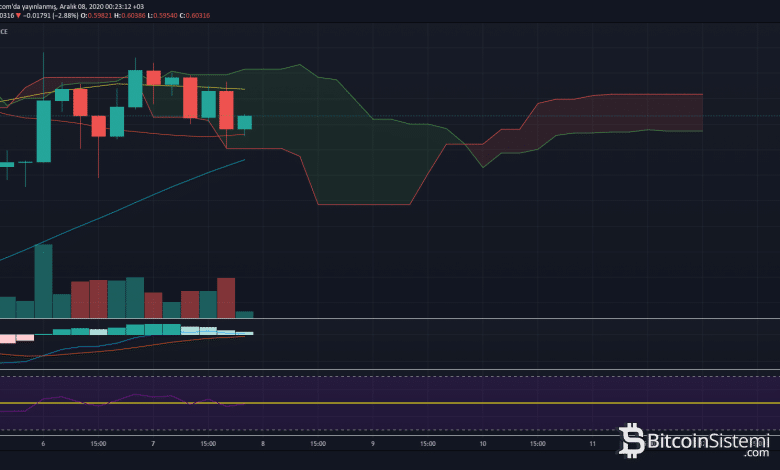Click date label 11 on time axis
Screen dimensions: 780x470
click(x=592, y=443)
